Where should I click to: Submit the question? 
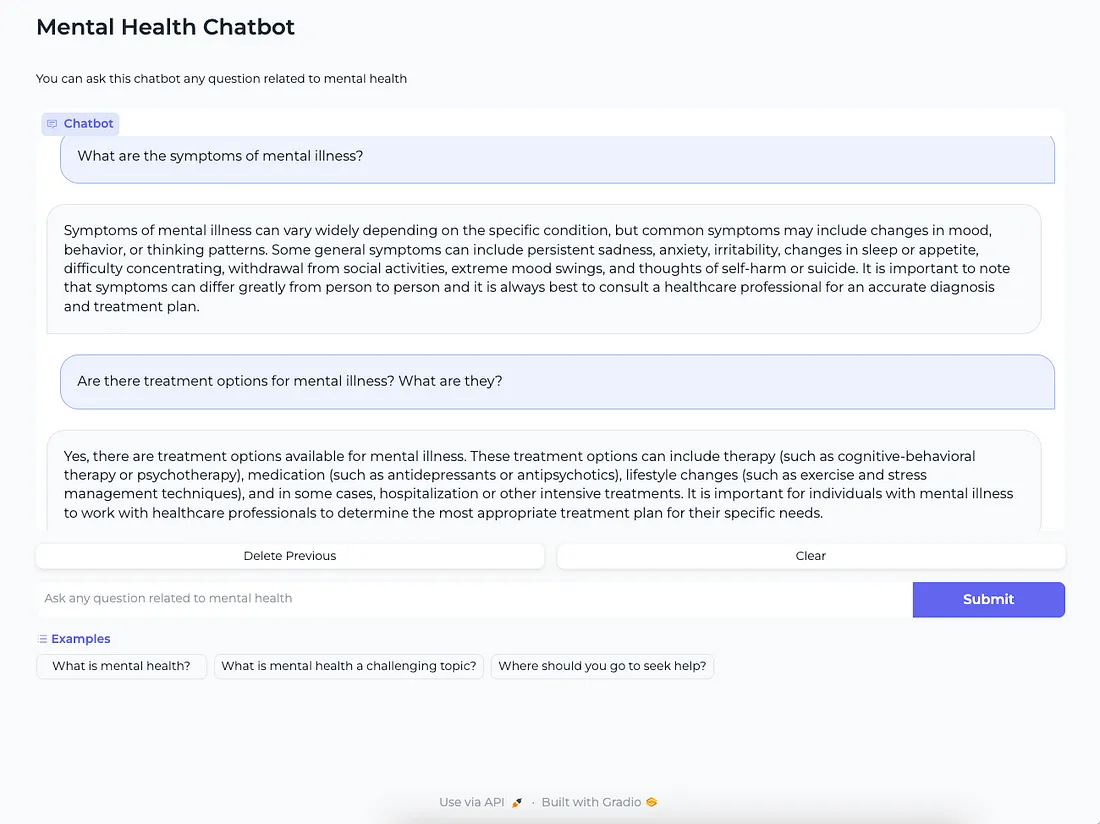click(x=988, y=600)
